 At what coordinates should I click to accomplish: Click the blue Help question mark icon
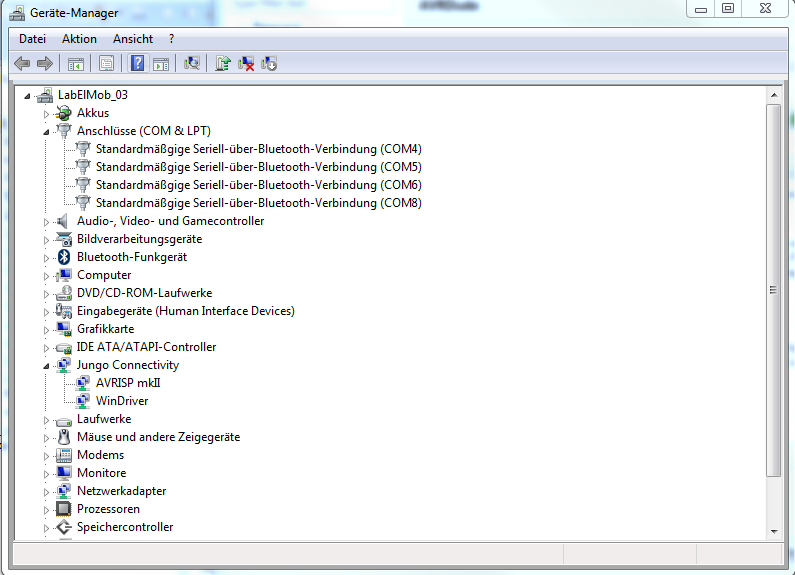click(137, 63)
